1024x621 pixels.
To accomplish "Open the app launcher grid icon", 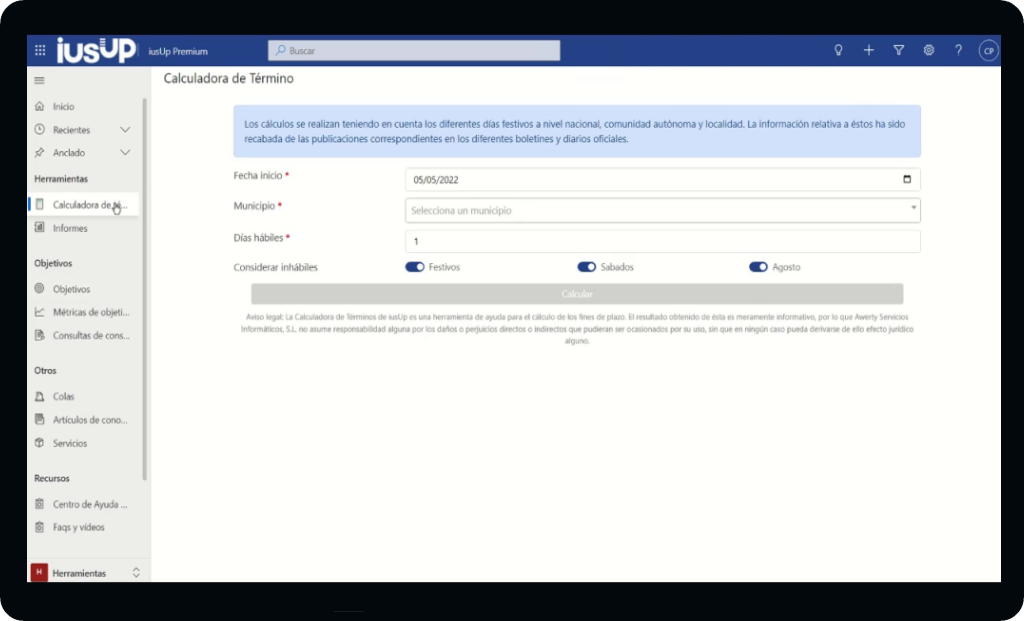I will 40,50.
